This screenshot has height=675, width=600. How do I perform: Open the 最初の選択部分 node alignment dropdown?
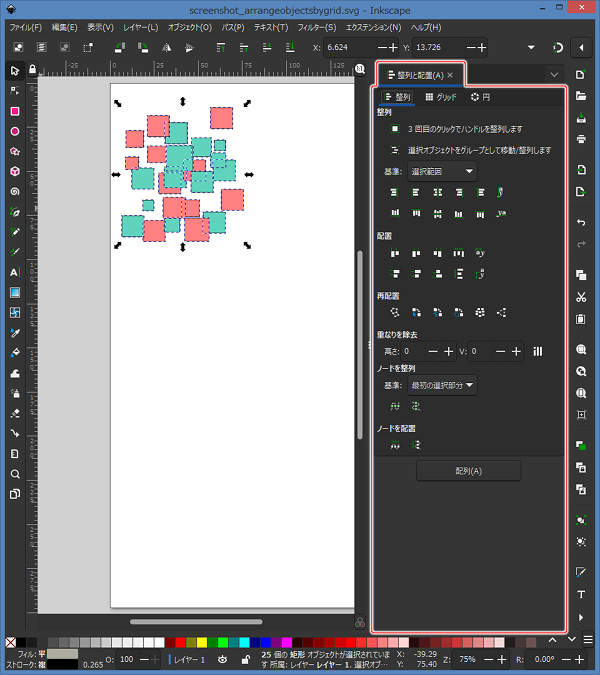point(442,384)
